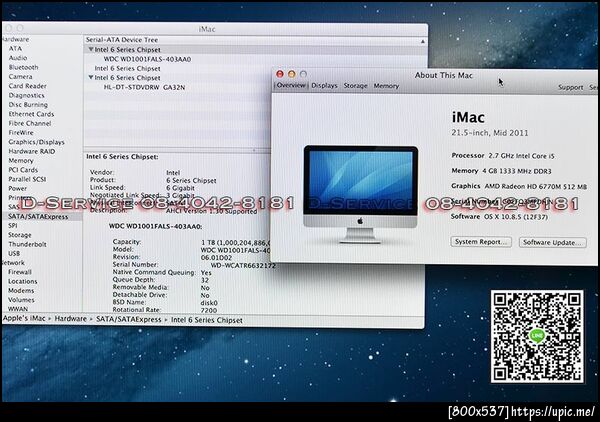The width and height of the screenshot is (600, 422).
Task: Open the Memory tab
Action: [386, 86]
